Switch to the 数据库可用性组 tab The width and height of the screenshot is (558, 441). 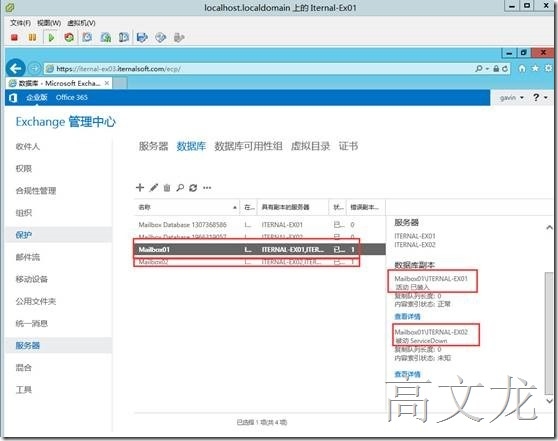point(248,146)
